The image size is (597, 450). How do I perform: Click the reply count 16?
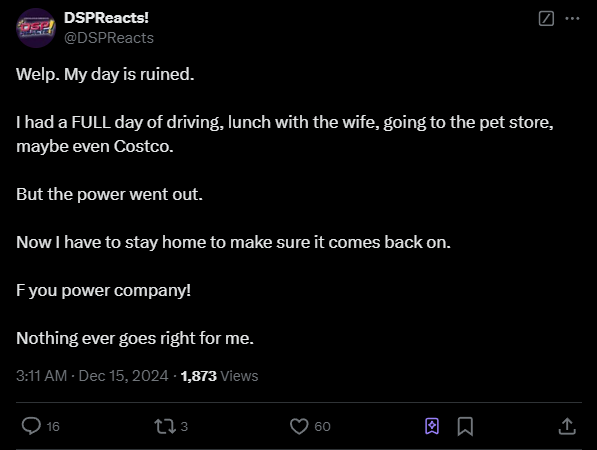point(53,426)
